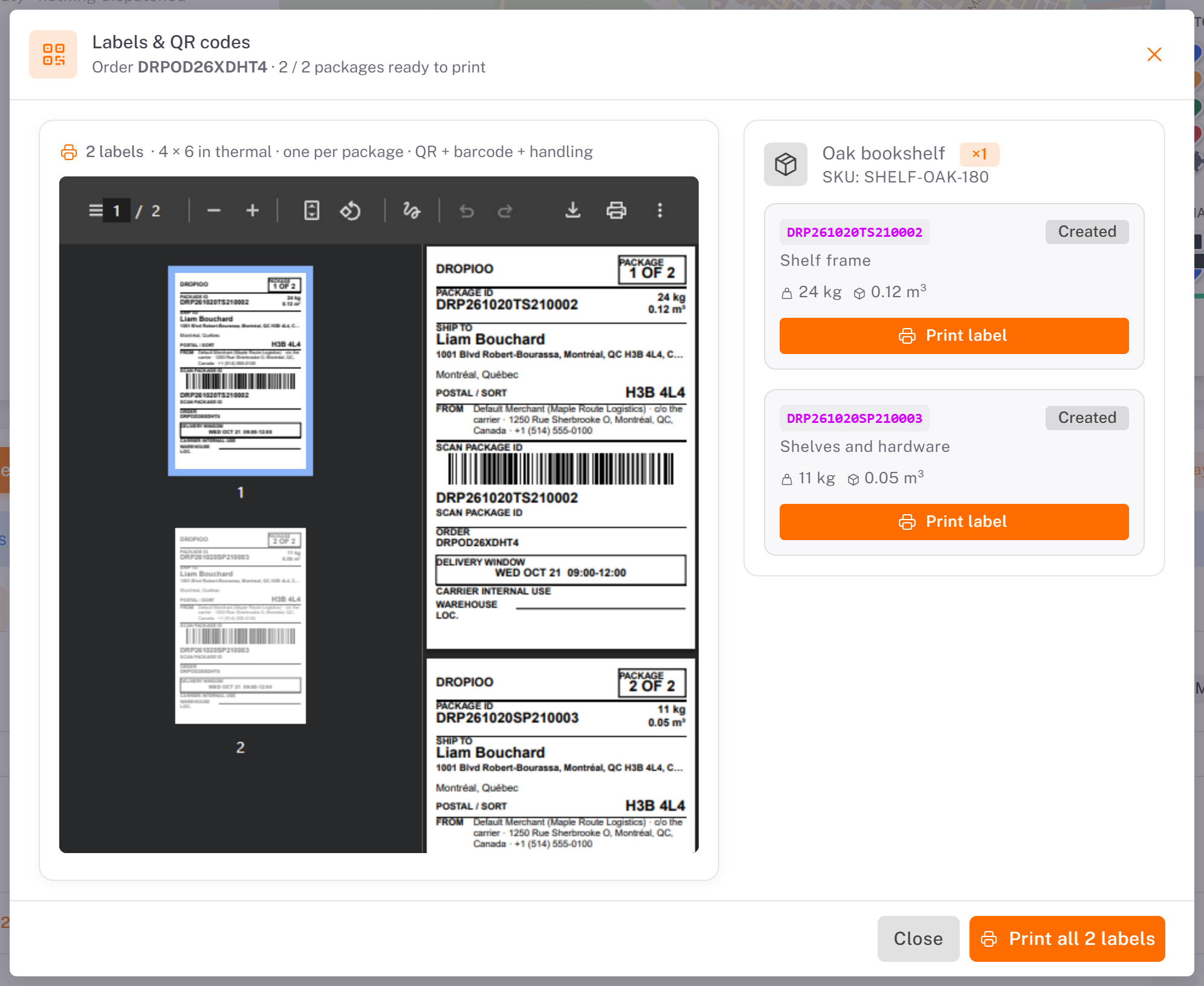Click the 24 kg weight value
1204x986 pixels.
pyautogui.click(x=820, y=292)
